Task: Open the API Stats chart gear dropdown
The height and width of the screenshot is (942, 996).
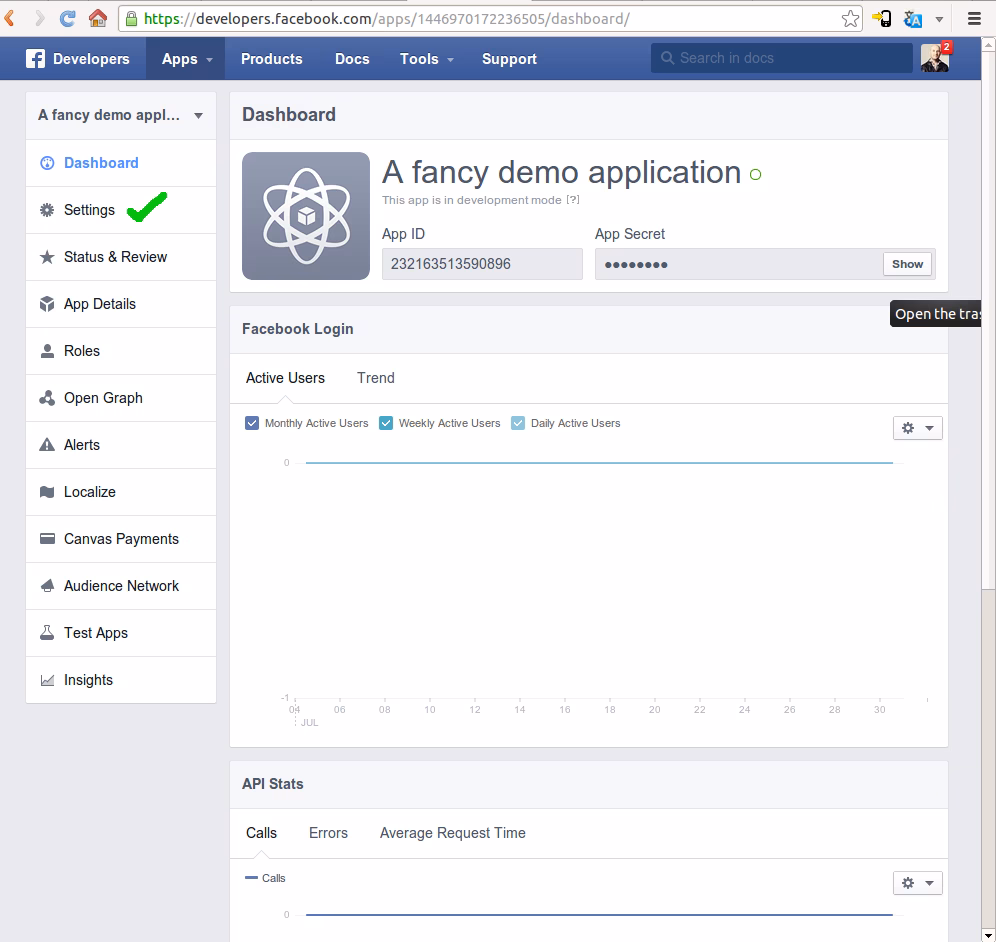Action: click(x=918, y=883)
